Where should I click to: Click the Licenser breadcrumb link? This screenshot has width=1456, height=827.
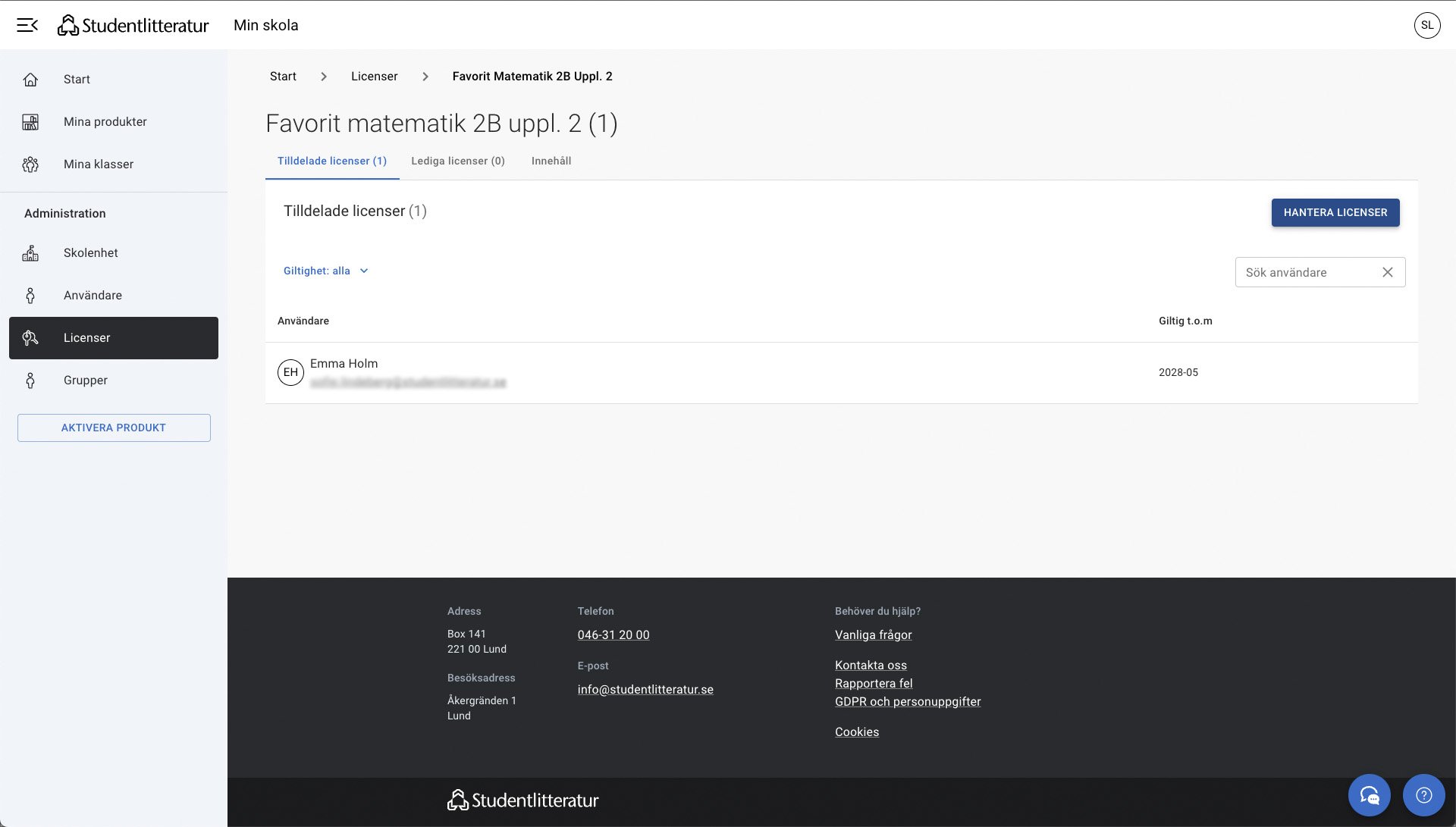coord(374,77)
